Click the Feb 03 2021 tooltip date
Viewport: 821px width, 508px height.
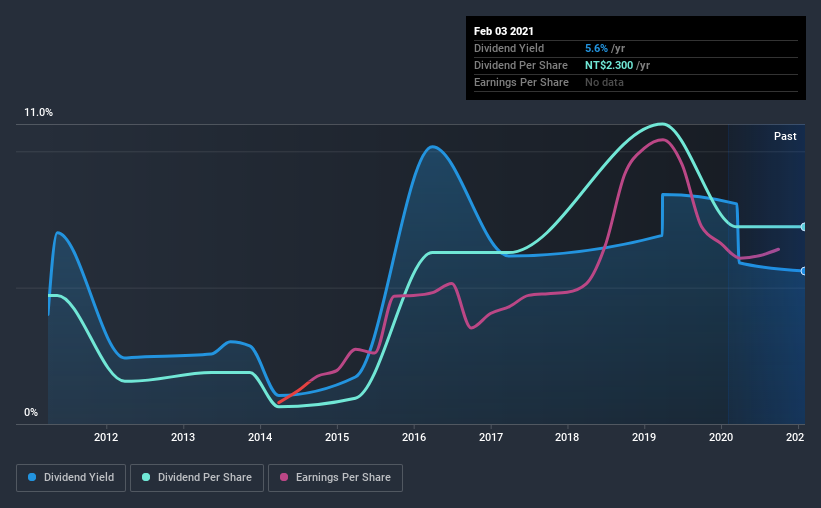click(504, 31)
